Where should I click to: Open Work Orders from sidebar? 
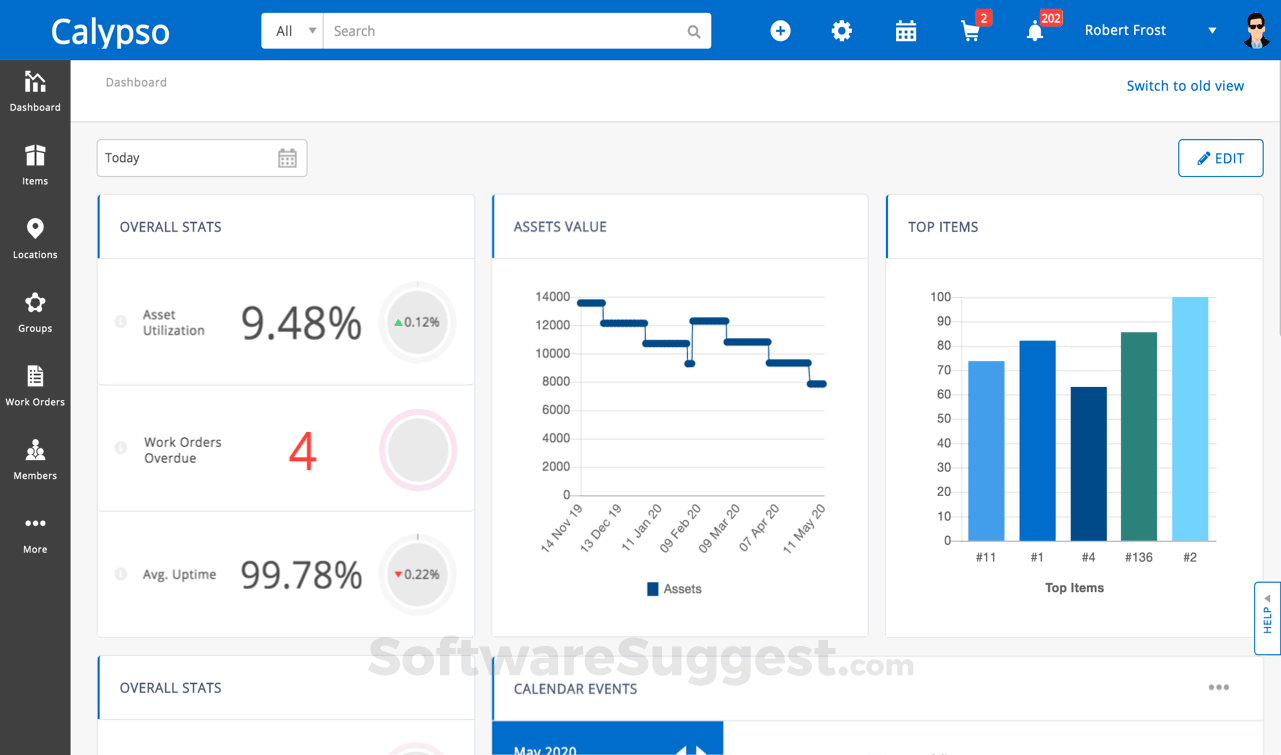35,384
